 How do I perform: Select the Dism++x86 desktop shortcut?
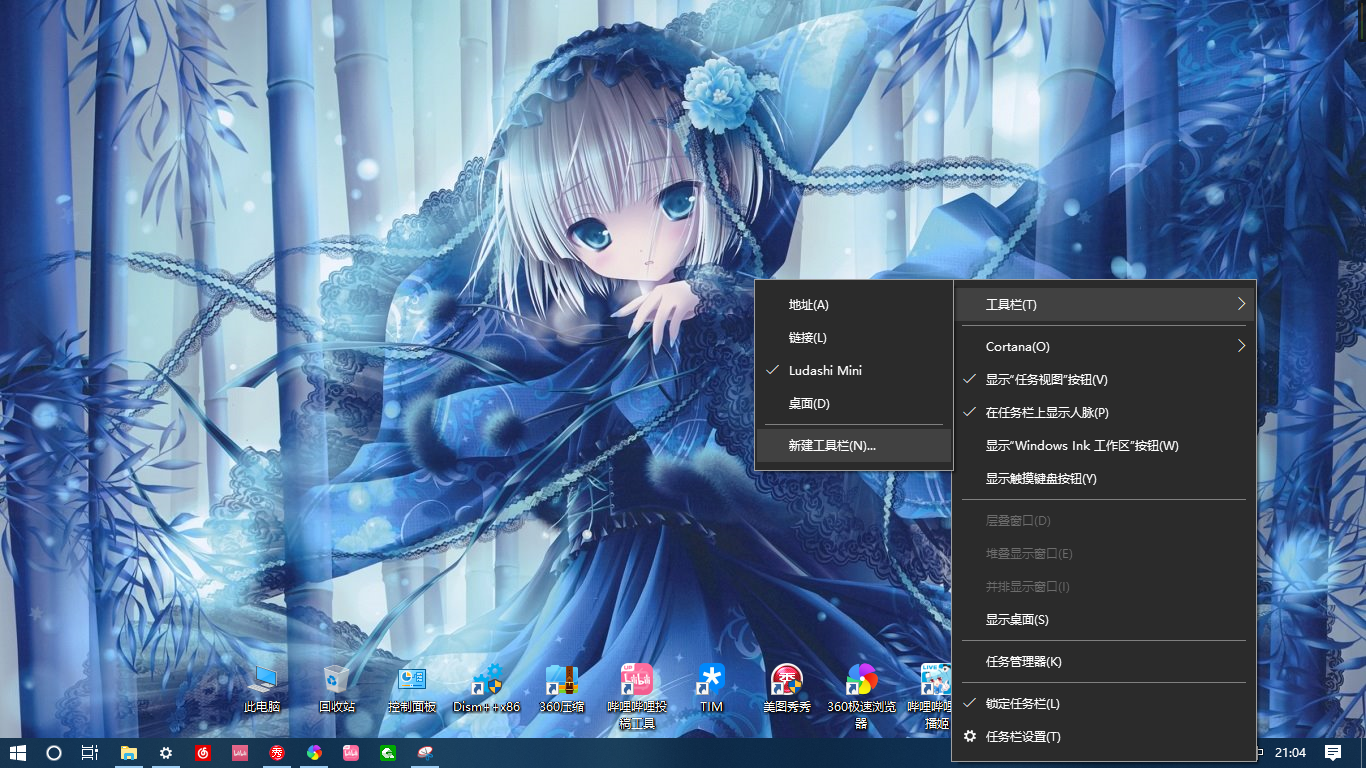(487, 689)
